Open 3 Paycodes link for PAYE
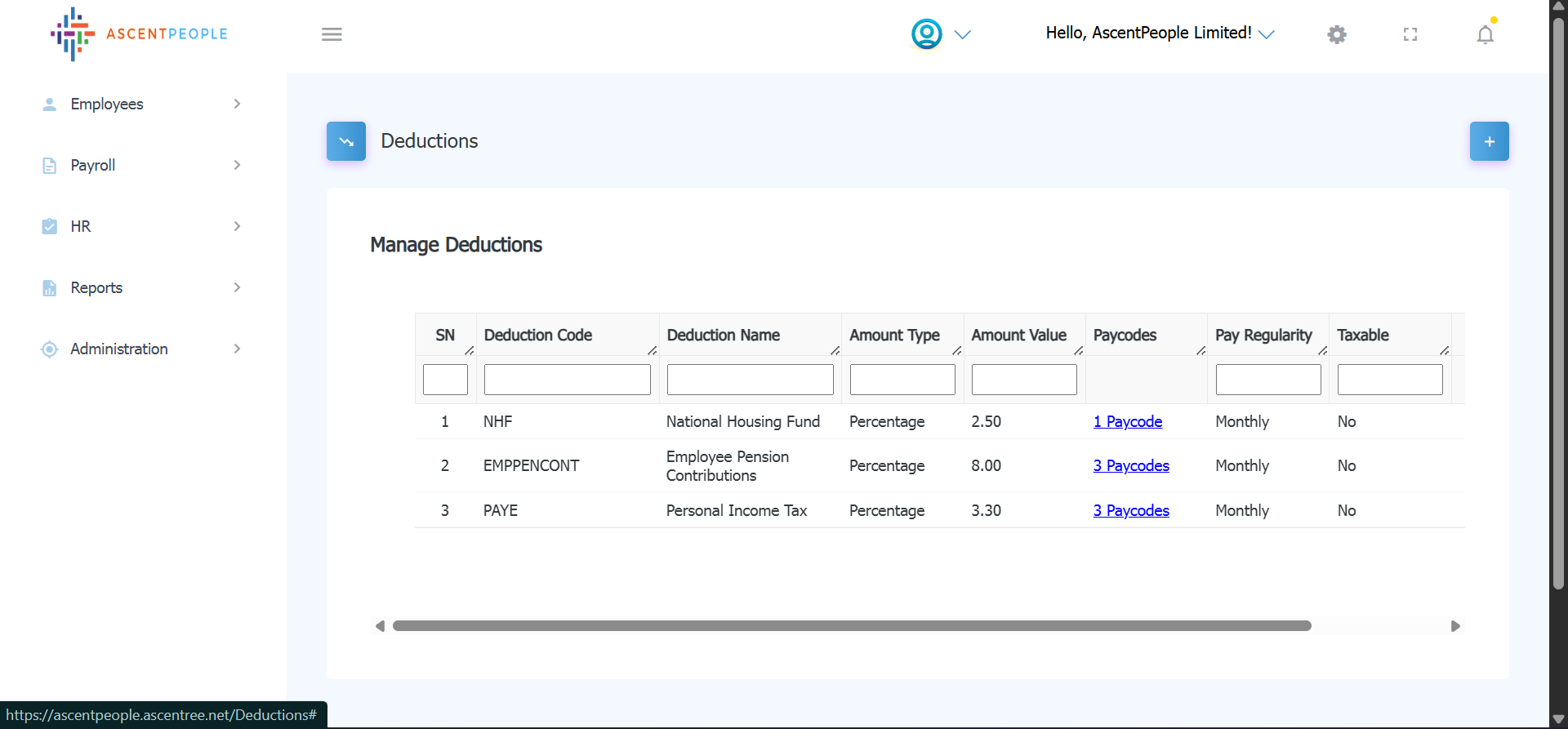 tap(1131, 510)
